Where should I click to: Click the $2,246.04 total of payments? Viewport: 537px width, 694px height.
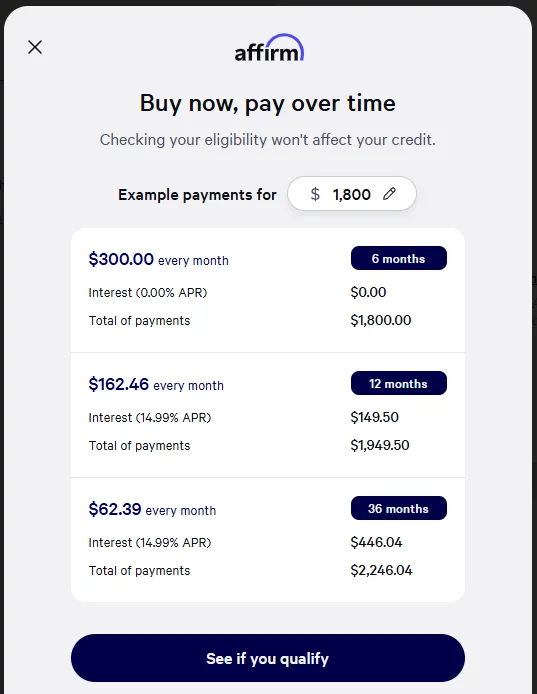point(381,570)
